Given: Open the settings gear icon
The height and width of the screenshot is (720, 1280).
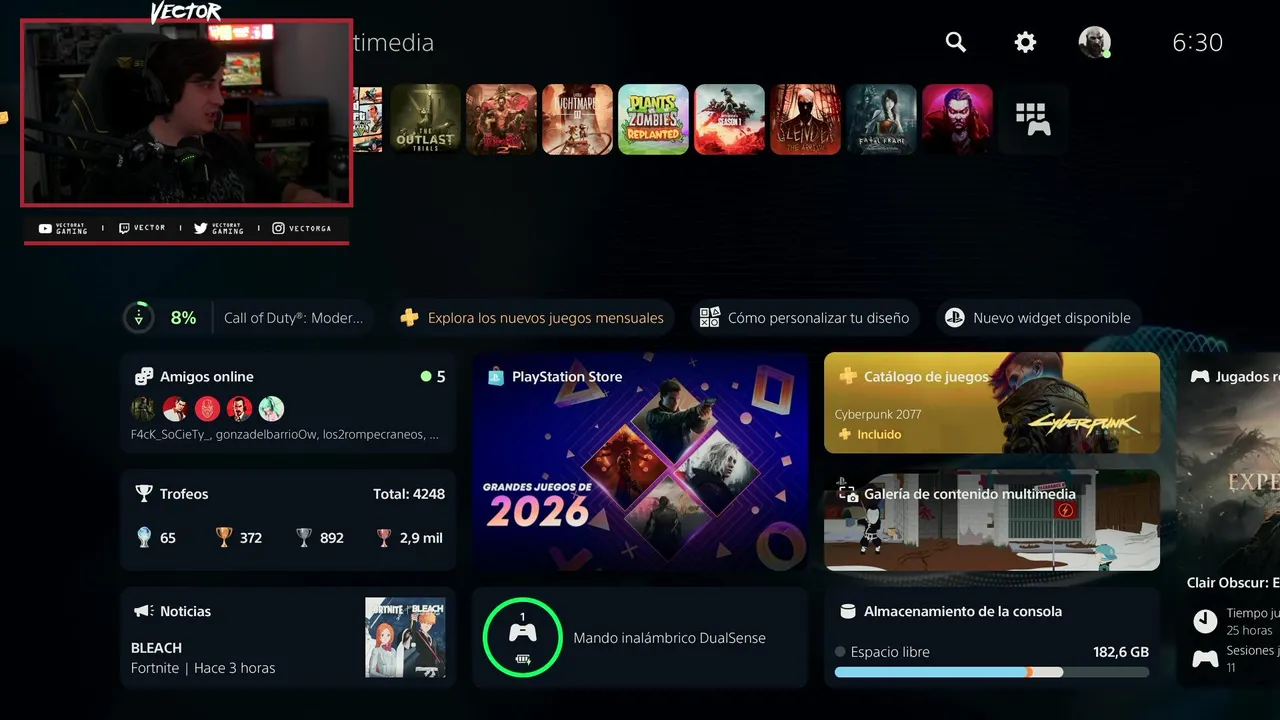Looking at the screenshot, I should pyautogui.click(x=1025, y=42).
